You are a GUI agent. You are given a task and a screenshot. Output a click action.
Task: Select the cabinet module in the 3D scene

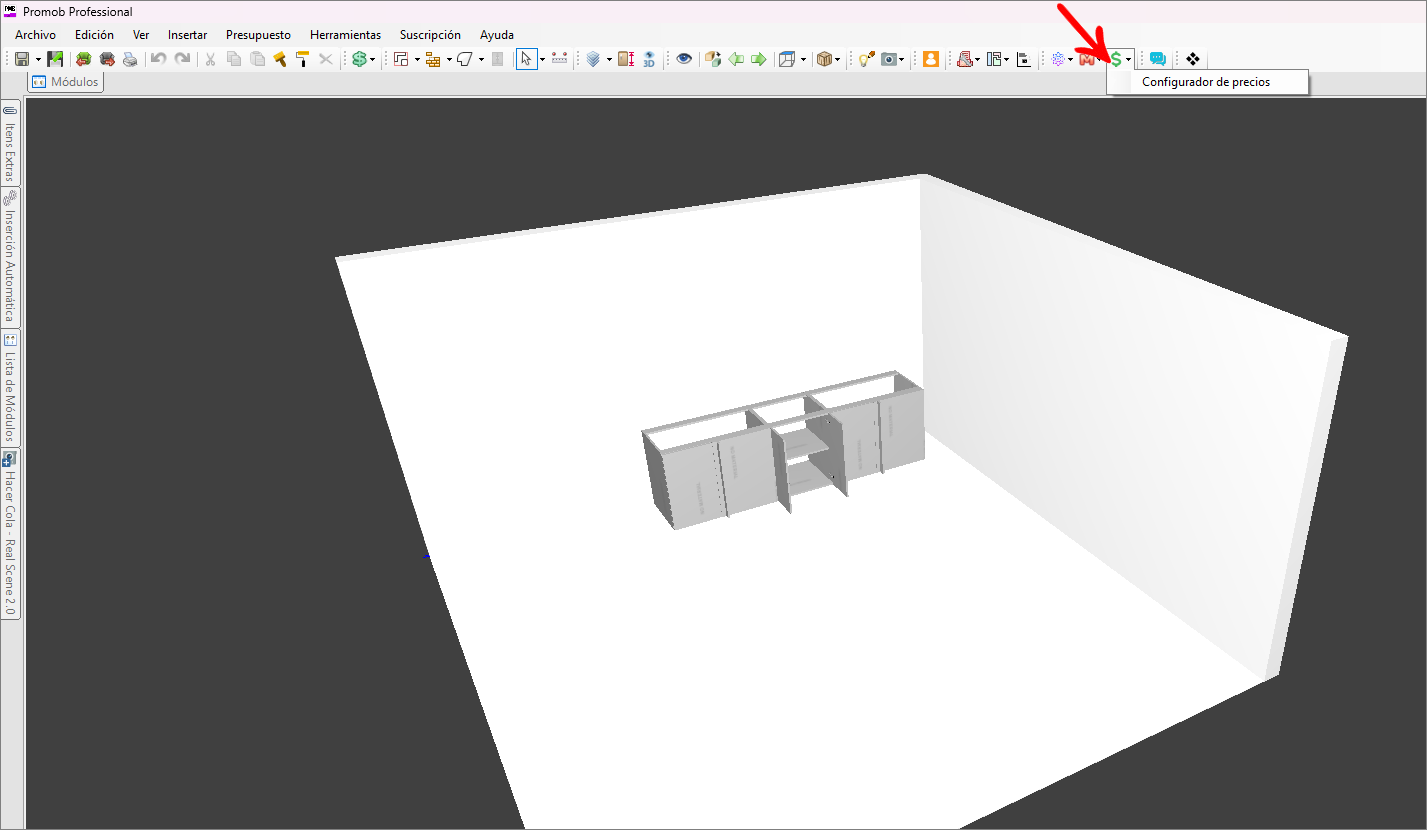pyautogui.click(x=783, y=449)
